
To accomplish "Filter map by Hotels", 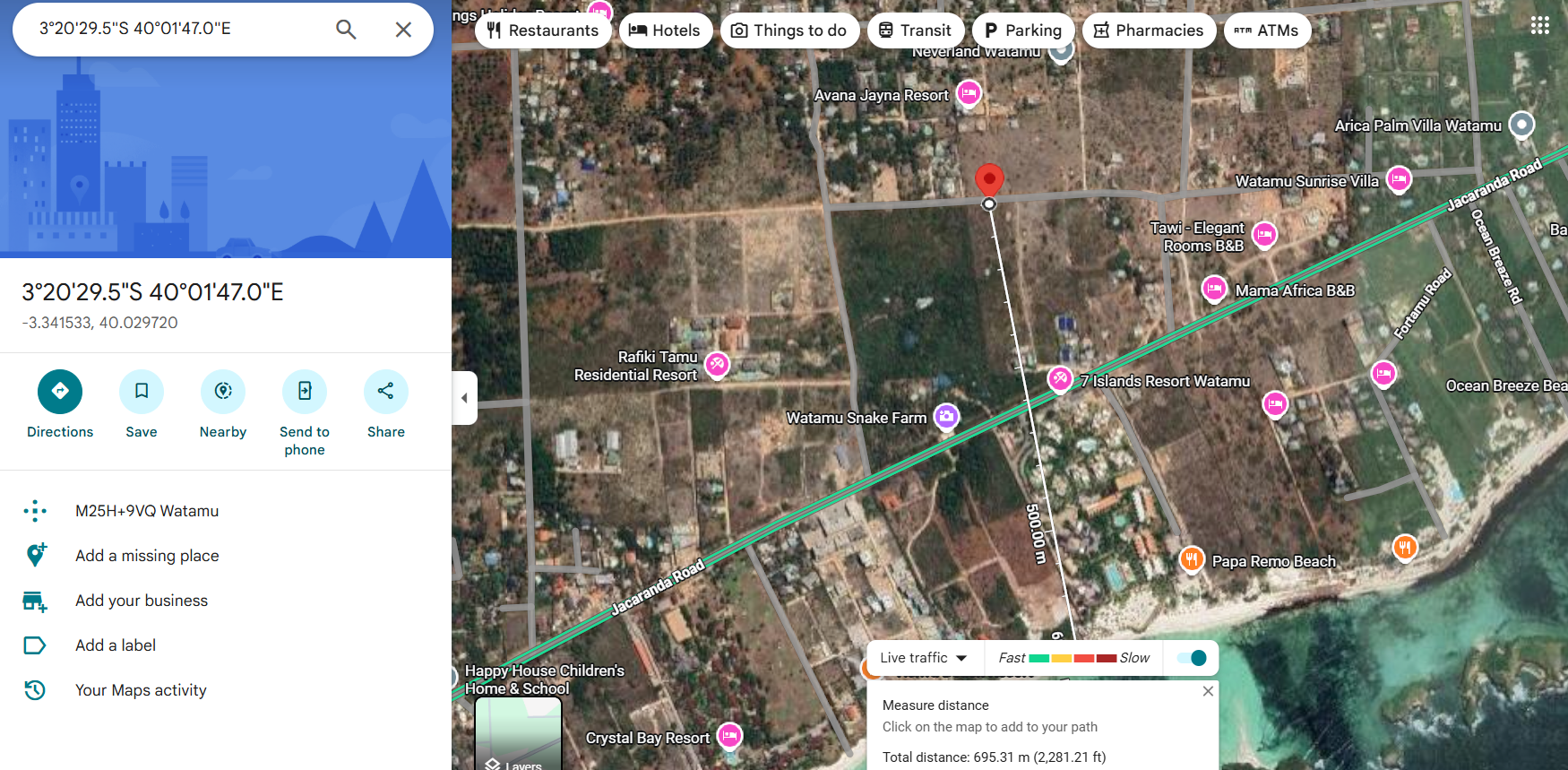I will [666, 30].
